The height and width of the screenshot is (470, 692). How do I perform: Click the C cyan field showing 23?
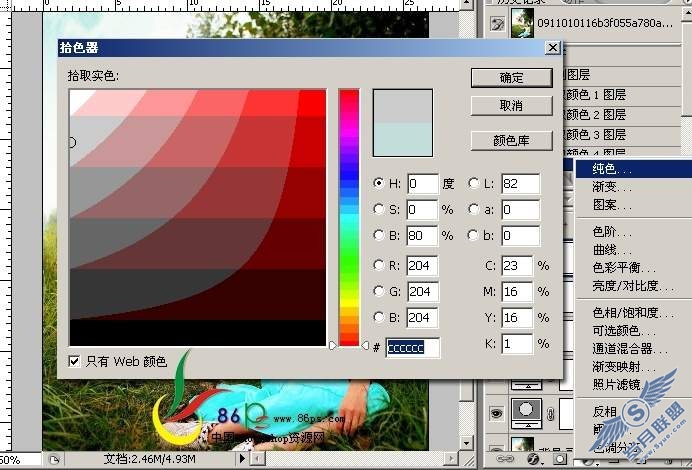tap(517, 265)
